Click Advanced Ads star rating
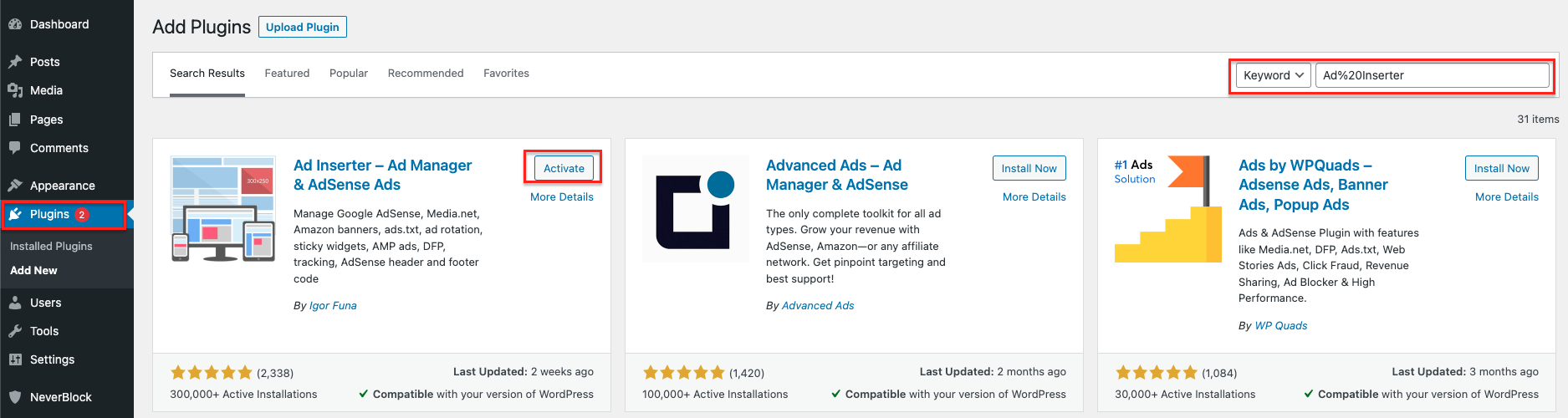 (x=683, y=373)
